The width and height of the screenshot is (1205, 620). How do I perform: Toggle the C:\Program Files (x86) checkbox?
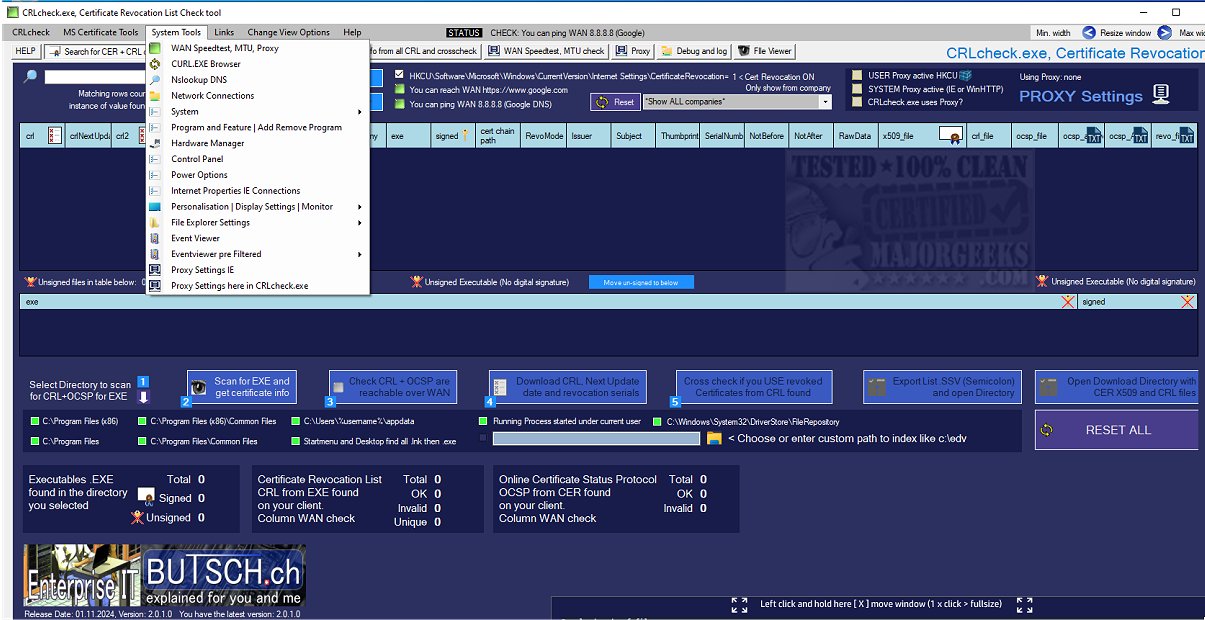pos(35,422)
